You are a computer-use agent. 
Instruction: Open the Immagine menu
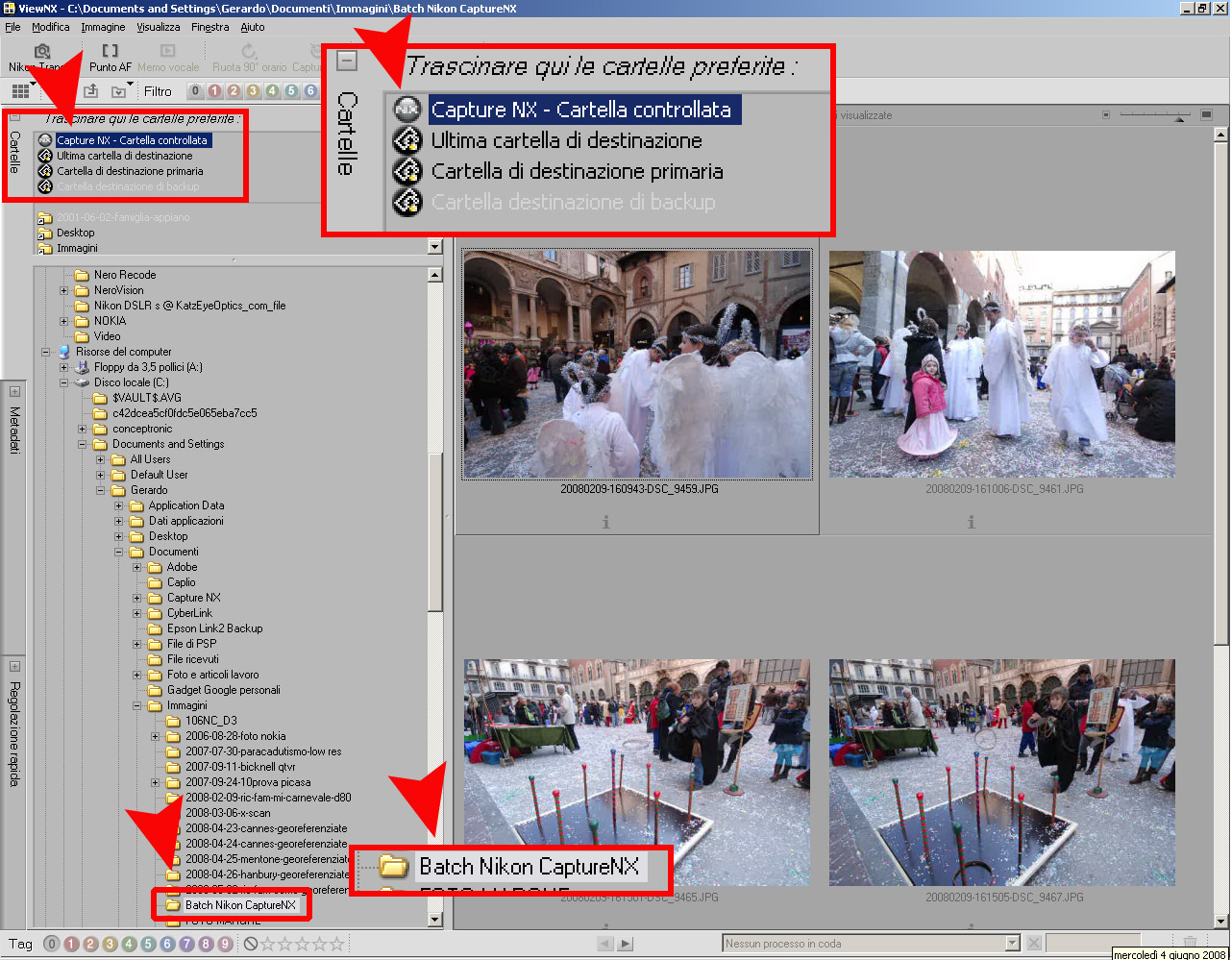[x=103, y=27]
